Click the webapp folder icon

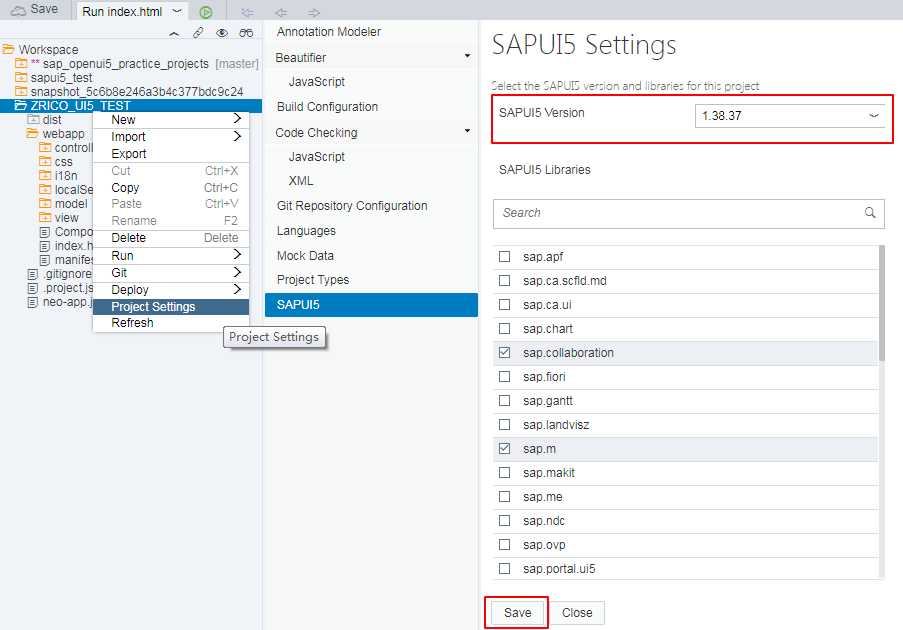pyautogui.click(x=32, y=134)
